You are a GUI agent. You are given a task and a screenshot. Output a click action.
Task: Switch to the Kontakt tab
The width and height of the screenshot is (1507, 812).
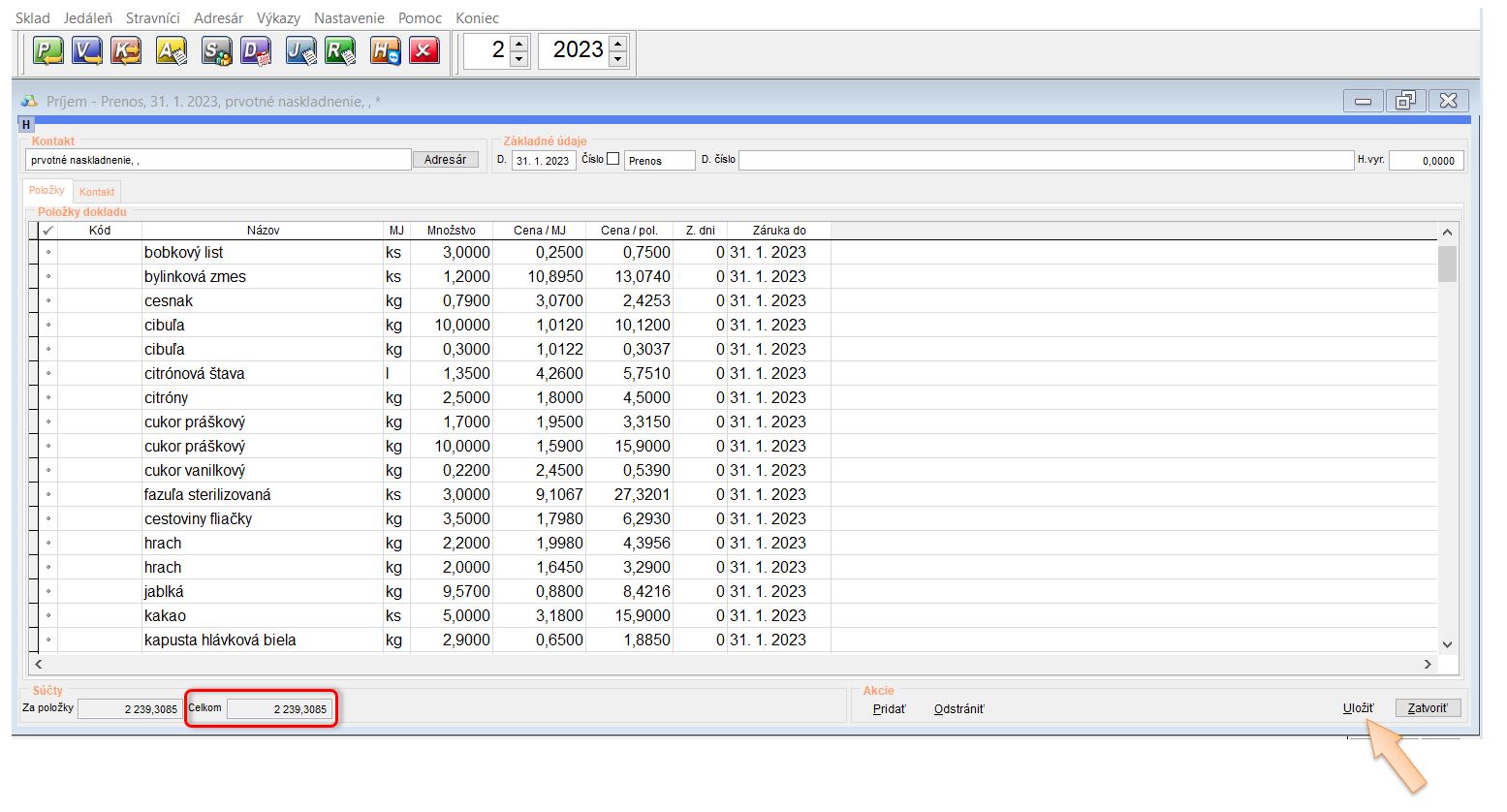pyautogui.click(x=97, y=192)
